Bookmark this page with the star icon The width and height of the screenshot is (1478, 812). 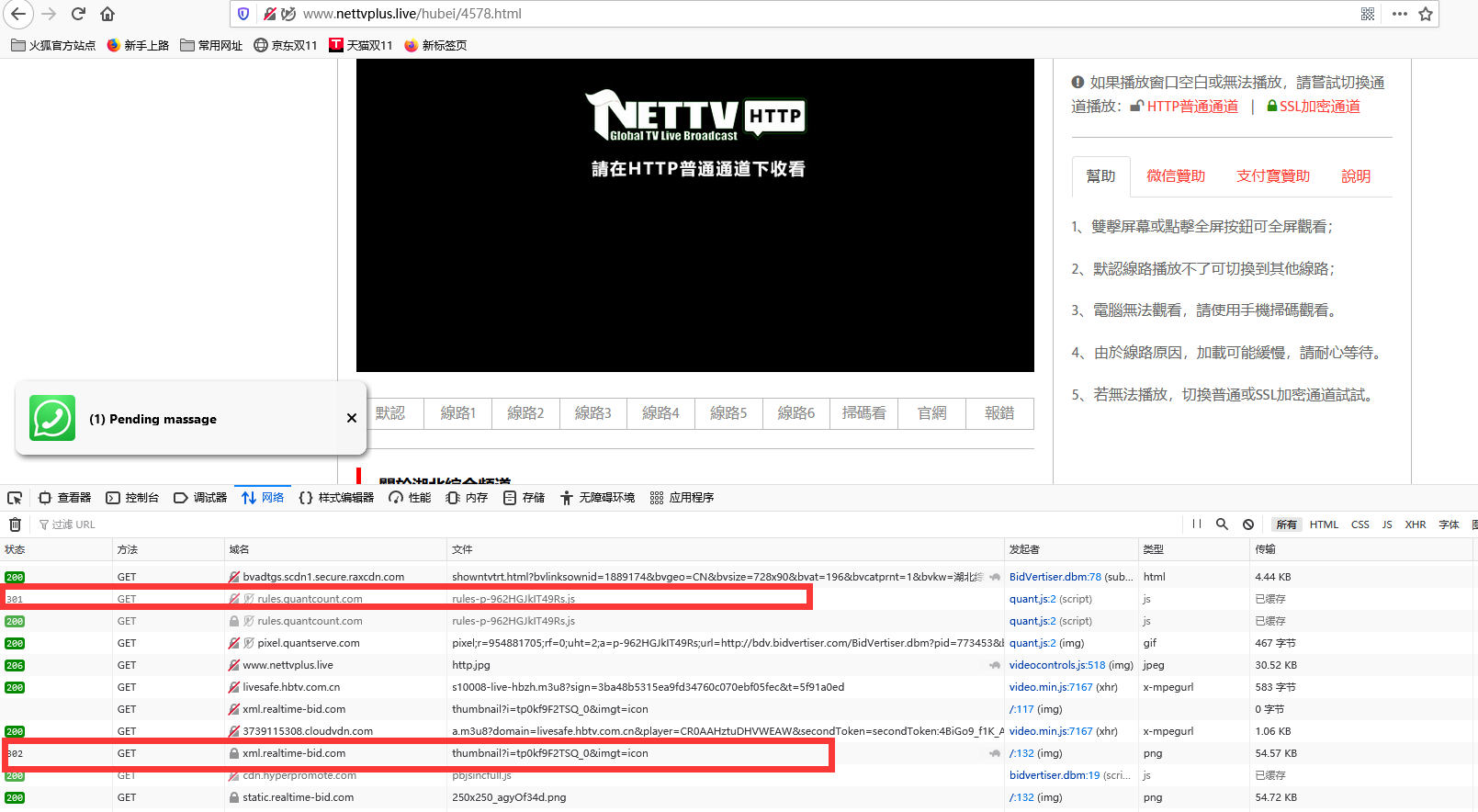point(1426,14)
